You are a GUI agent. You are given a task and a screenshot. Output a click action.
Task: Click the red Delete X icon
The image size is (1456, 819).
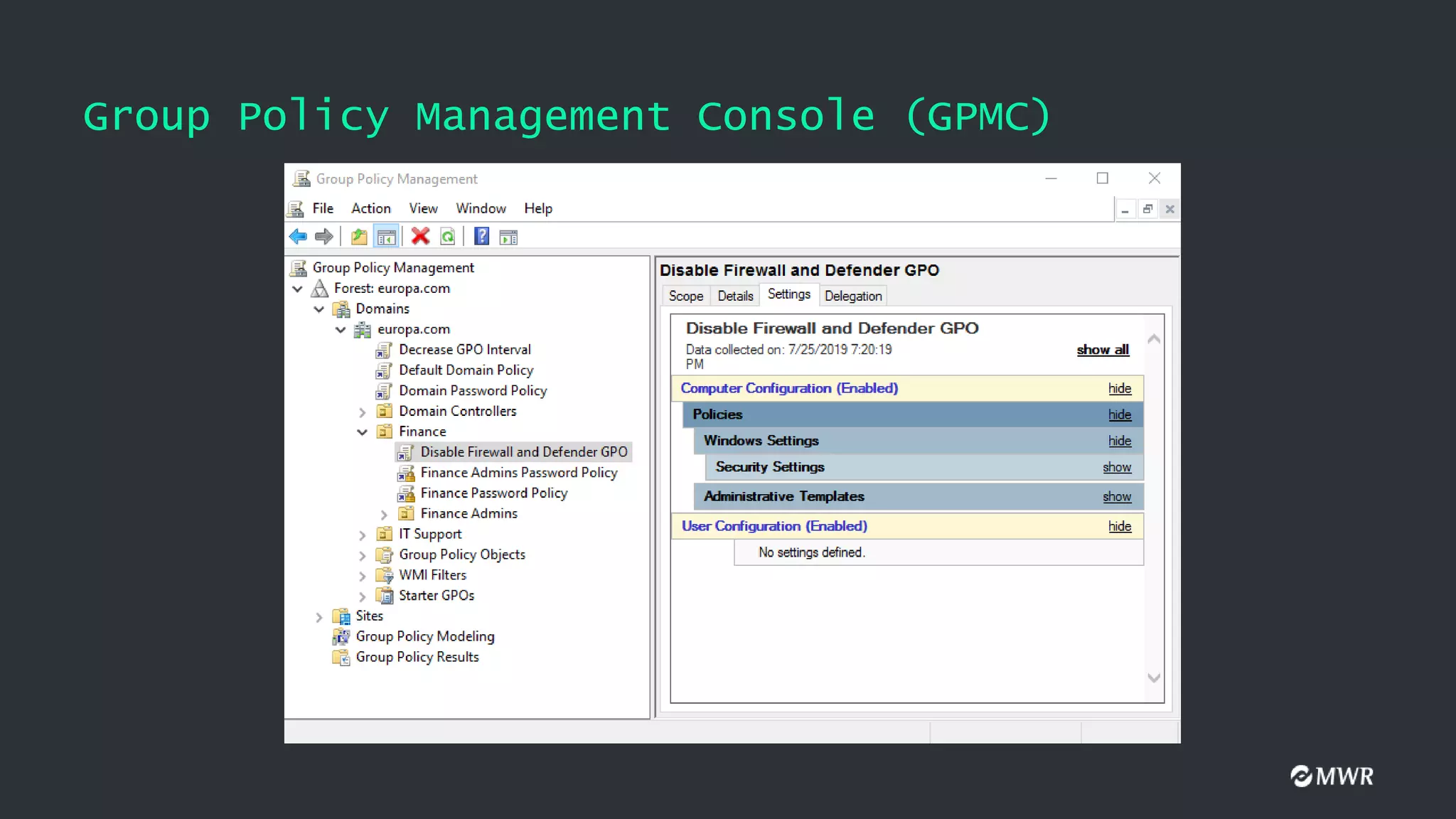[x=420, y=236]
